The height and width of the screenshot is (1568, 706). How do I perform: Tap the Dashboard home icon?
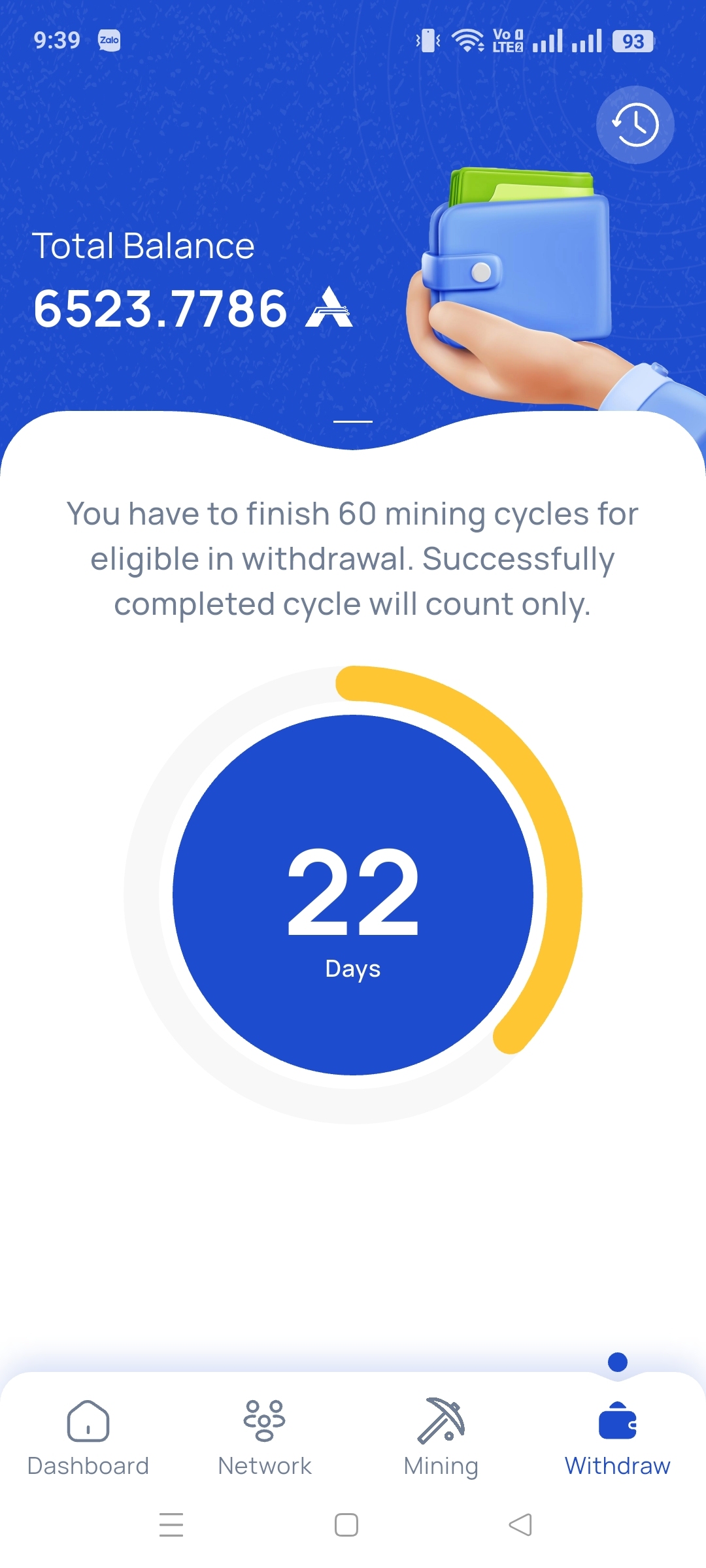click(x=88, y=1420)
